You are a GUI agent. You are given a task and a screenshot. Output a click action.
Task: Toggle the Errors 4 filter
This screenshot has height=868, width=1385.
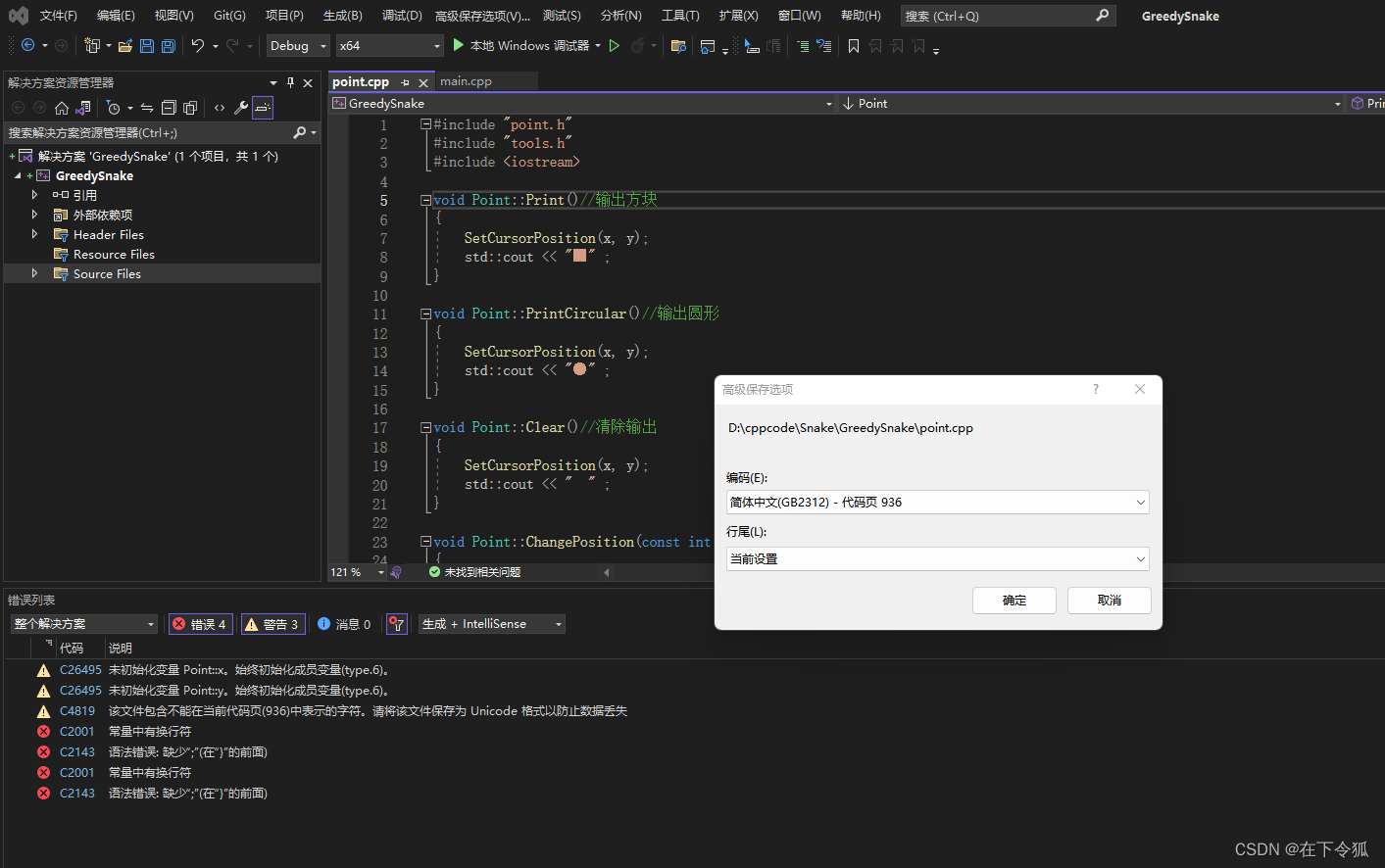(x=201, y=624)
